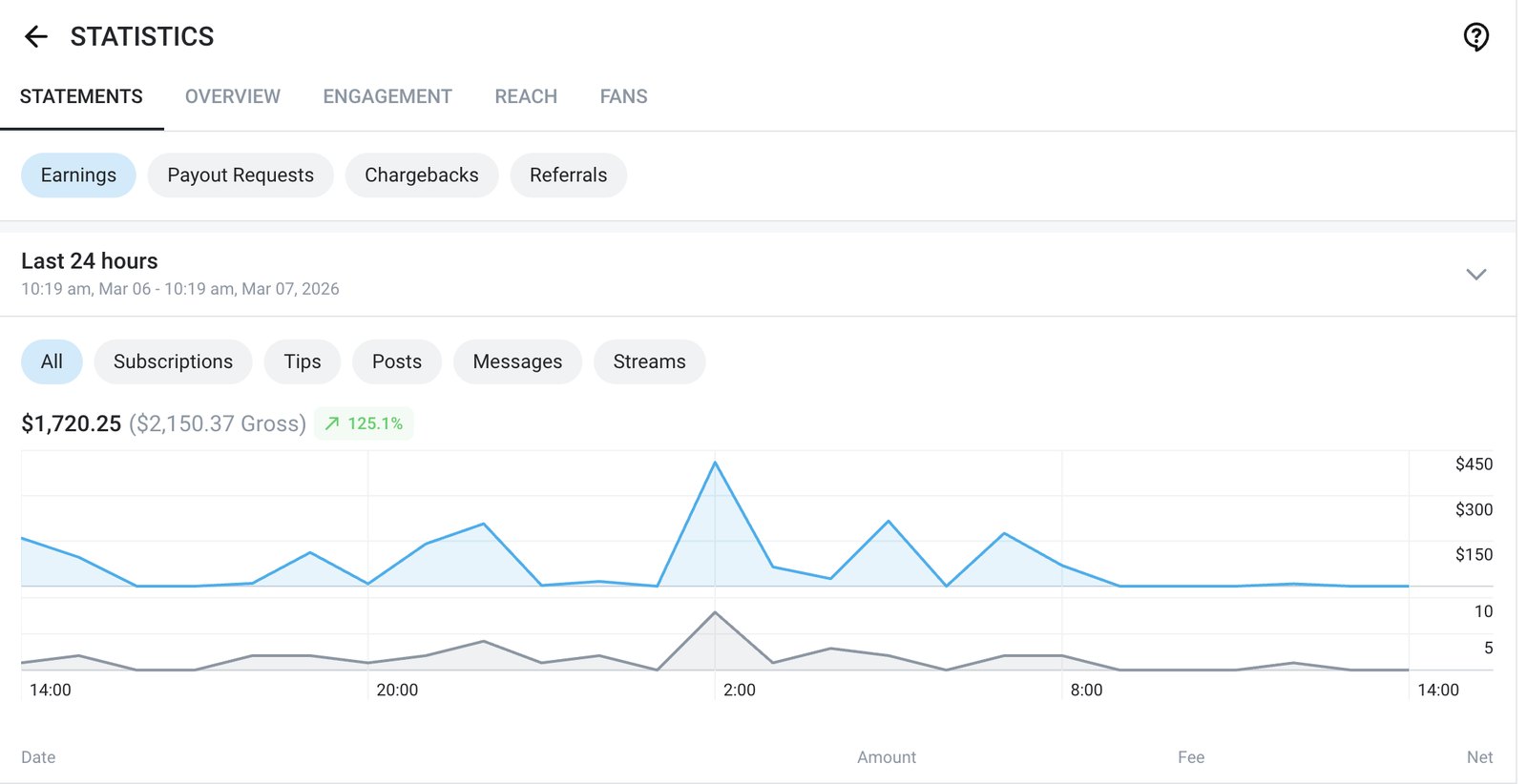Expand the Last 24 hours period chevron
Viewport: 1527px width, 784px height.
[x=1475, y=275]
